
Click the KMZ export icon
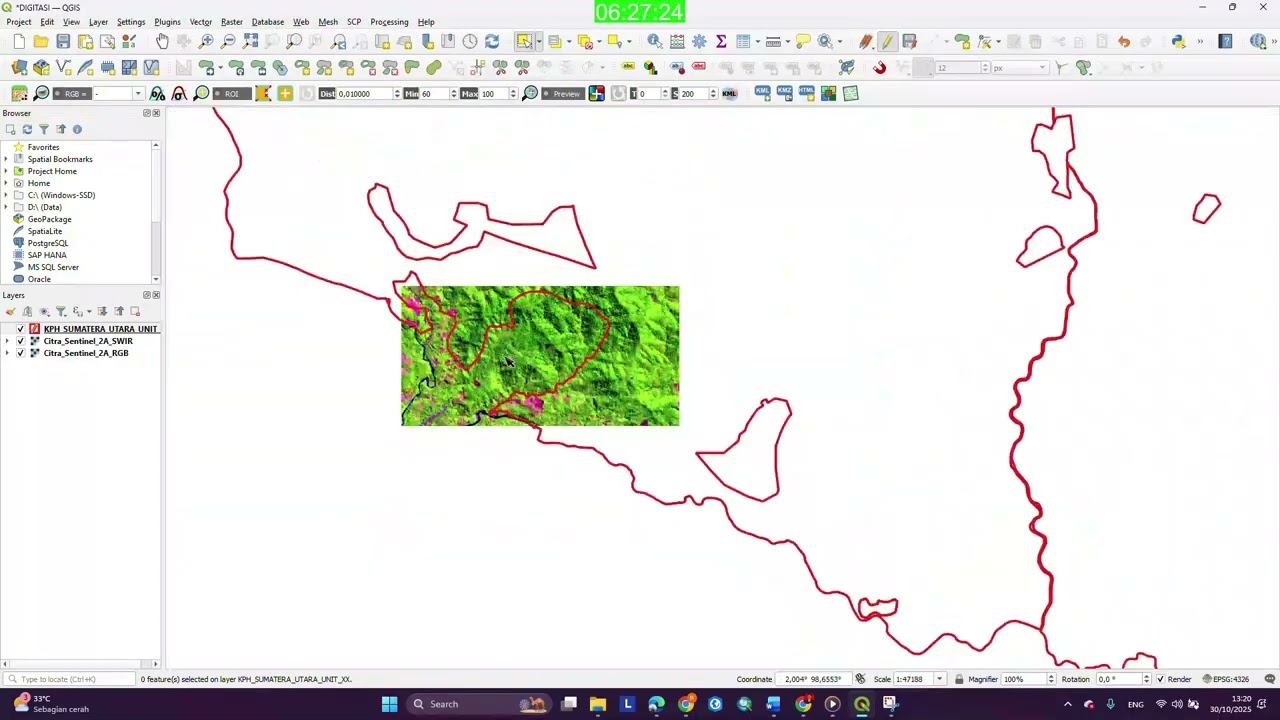click(x=784, y=93)
